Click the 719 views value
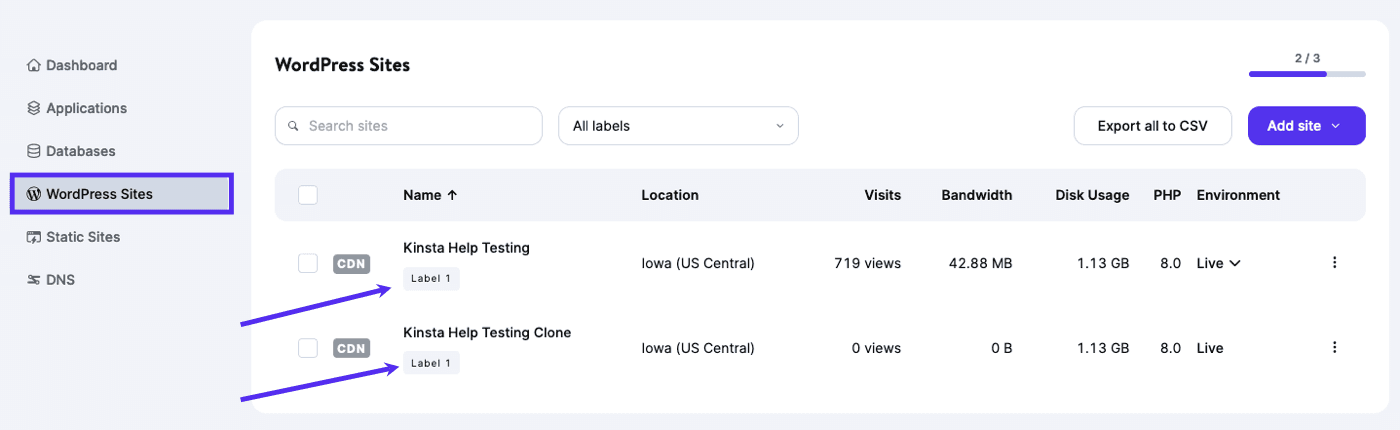The image size is (1400, 430). point(867,263)
